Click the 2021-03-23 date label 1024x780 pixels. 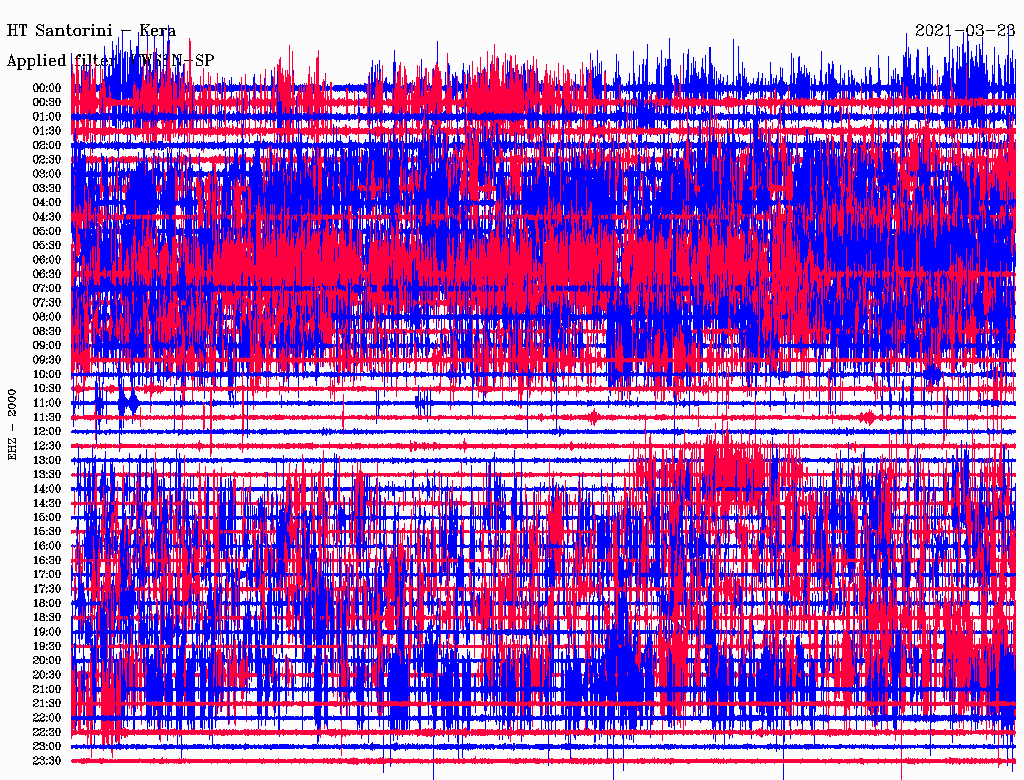[965, 31]
